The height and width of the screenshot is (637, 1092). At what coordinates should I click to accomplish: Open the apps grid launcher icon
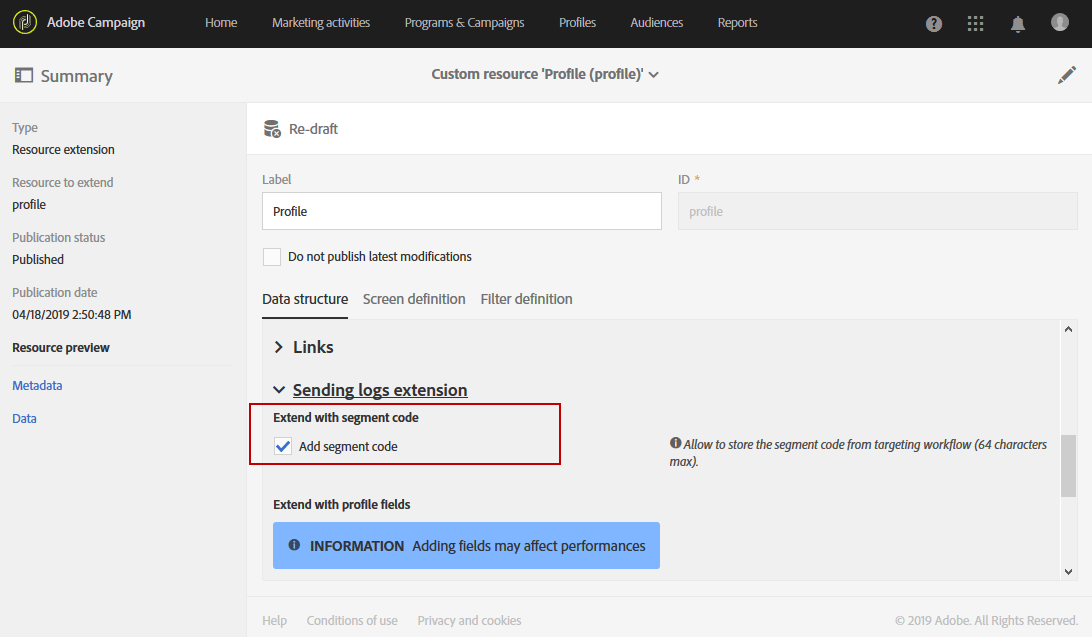pyautogui.click(x=975, y=23)
